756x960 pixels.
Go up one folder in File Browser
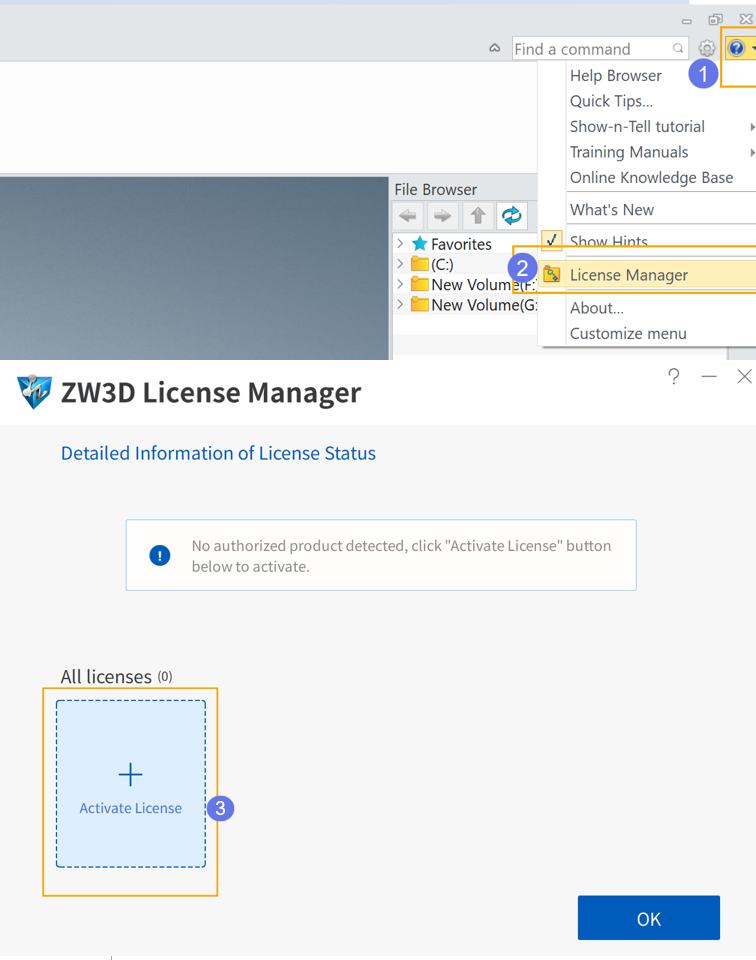pos(477,216)
